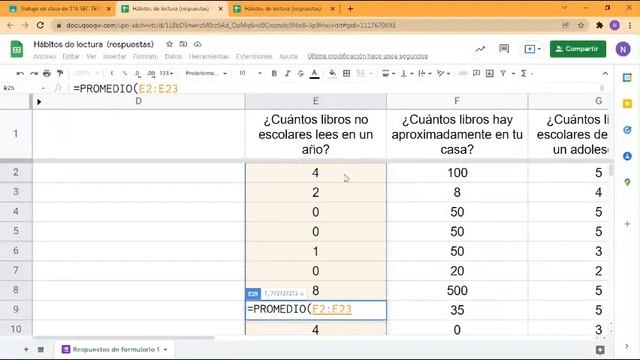Image resolution: width=640 pixels, height=360 pixels.
Task: Print the spreadsheet
Action: point(47,73)
